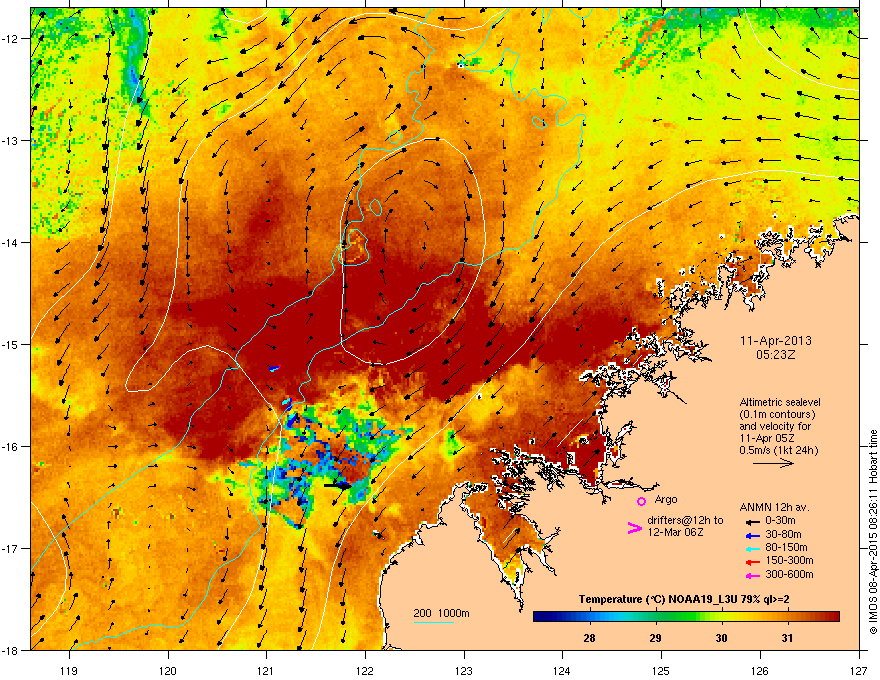Click the '122' longitude axis label

point(365,670)
